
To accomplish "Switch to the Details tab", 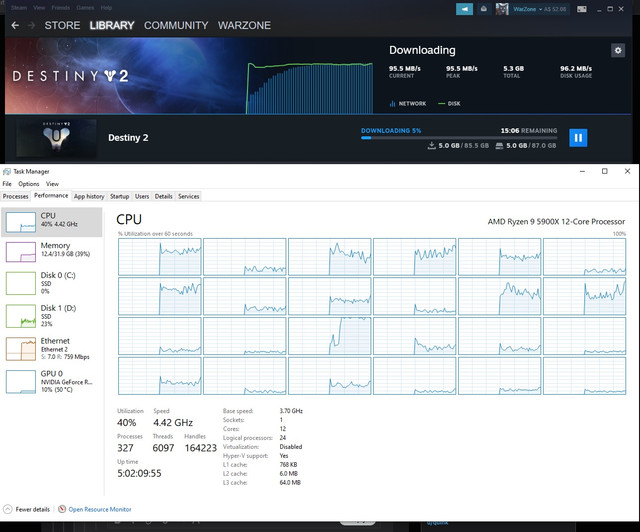I will [x=164, y=196].
